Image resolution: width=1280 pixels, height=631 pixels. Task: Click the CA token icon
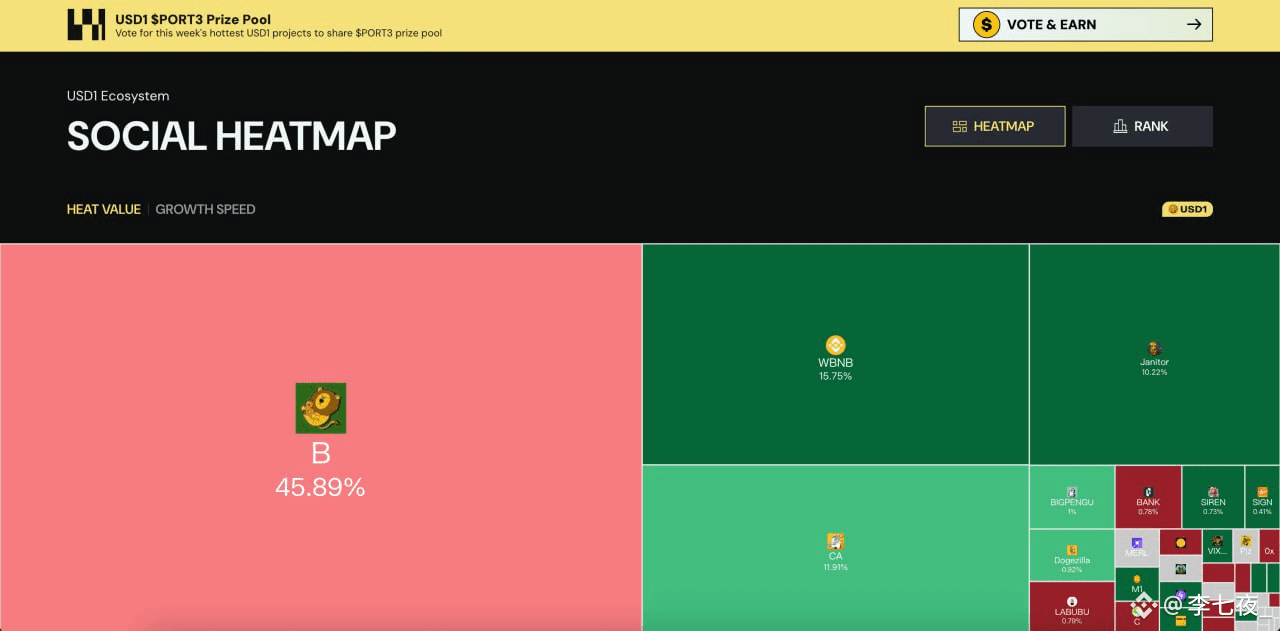pos(835,542)
